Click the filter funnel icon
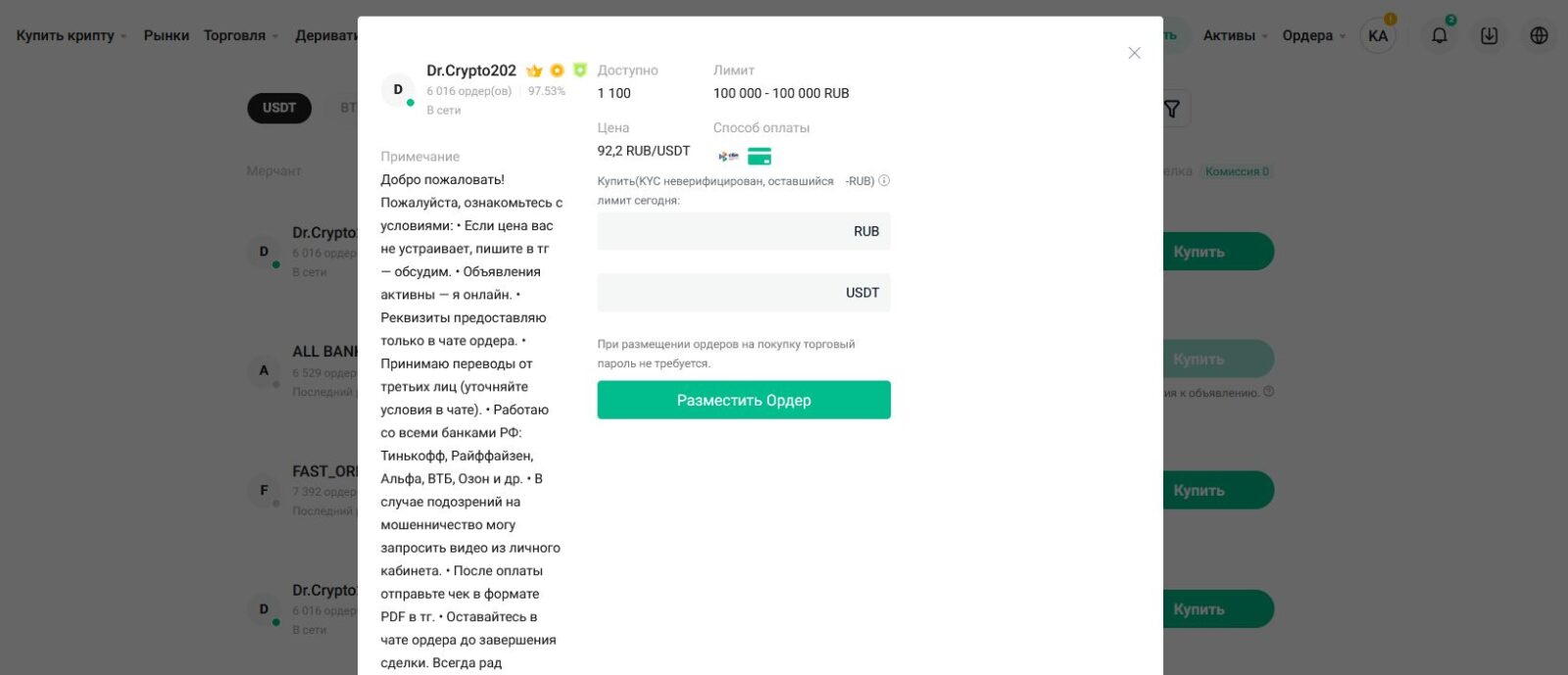This screenshot has width=1568, height=675. click(x=1172, y=109)
